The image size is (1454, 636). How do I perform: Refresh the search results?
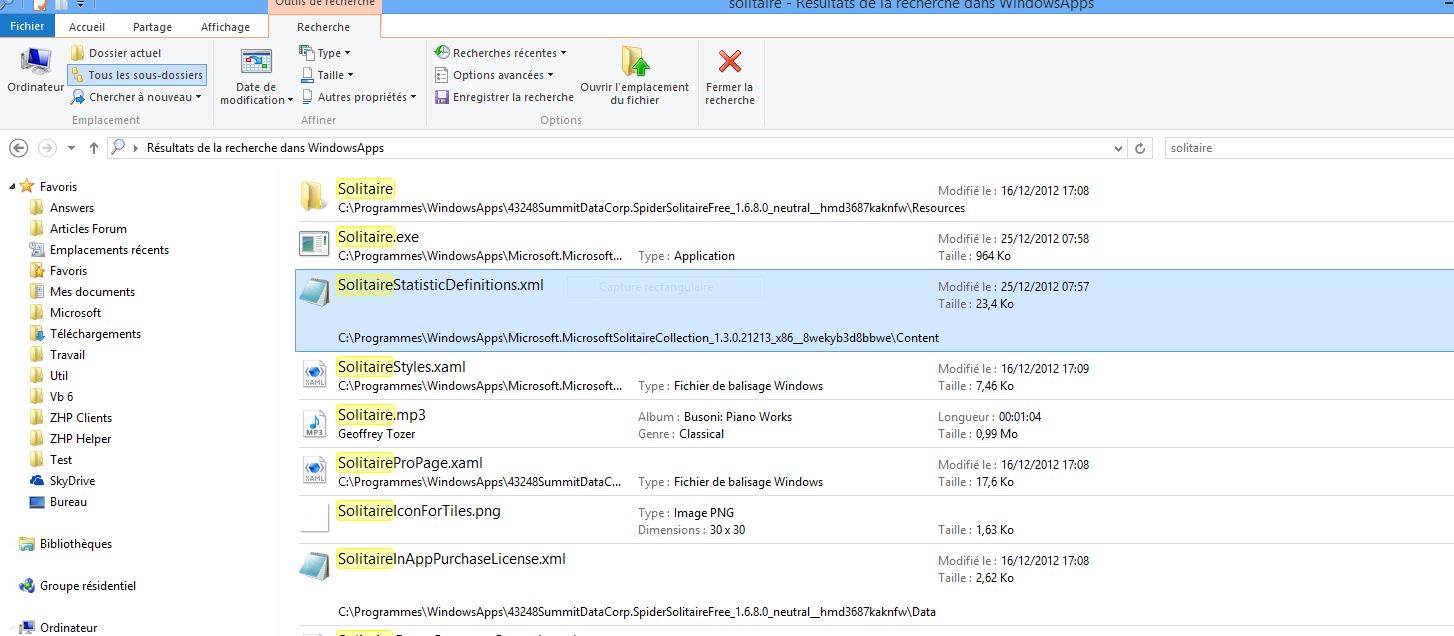[1139, 148]
